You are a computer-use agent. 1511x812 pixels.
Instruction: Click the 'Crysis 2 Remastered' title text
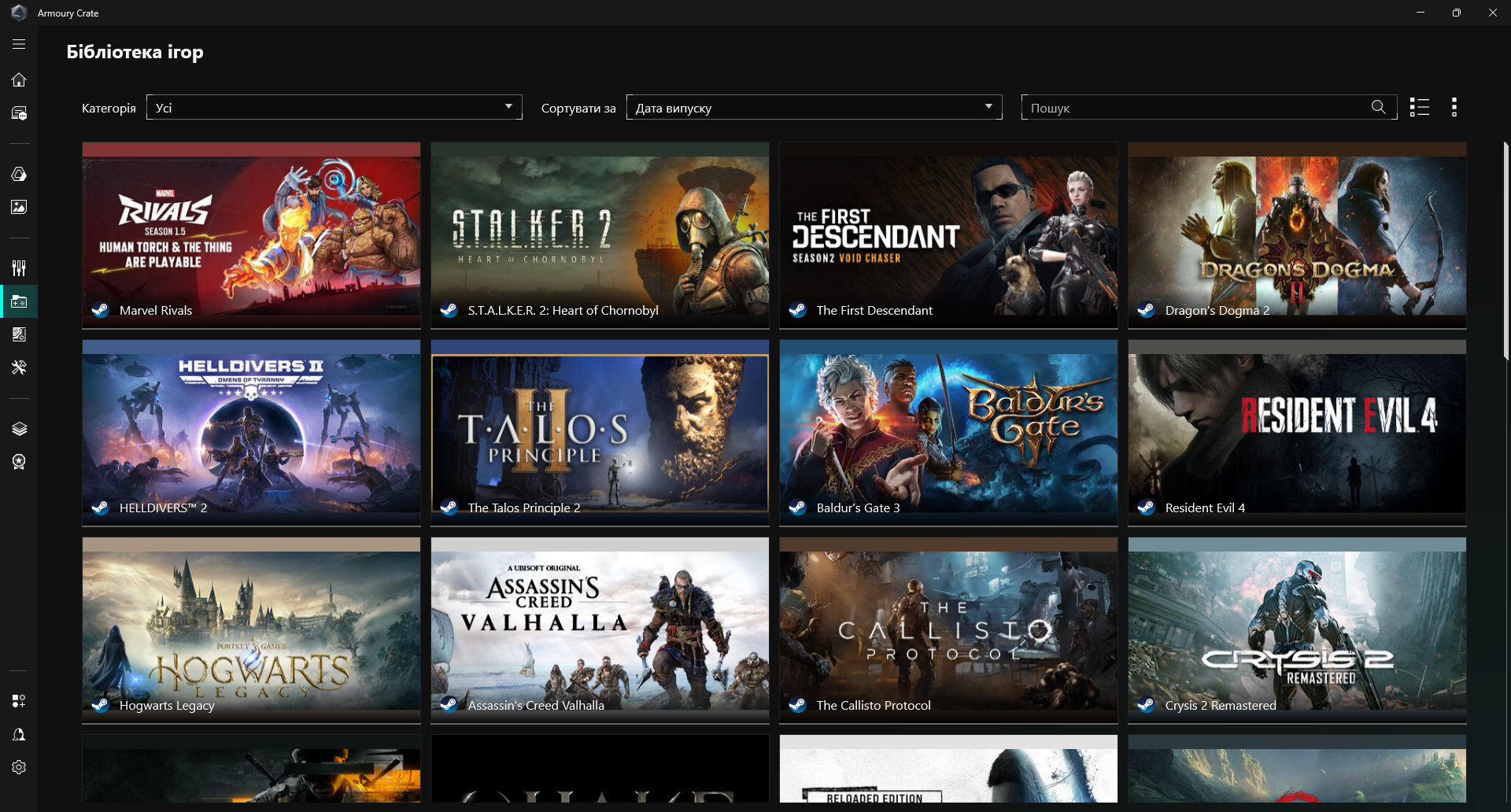1221,706
